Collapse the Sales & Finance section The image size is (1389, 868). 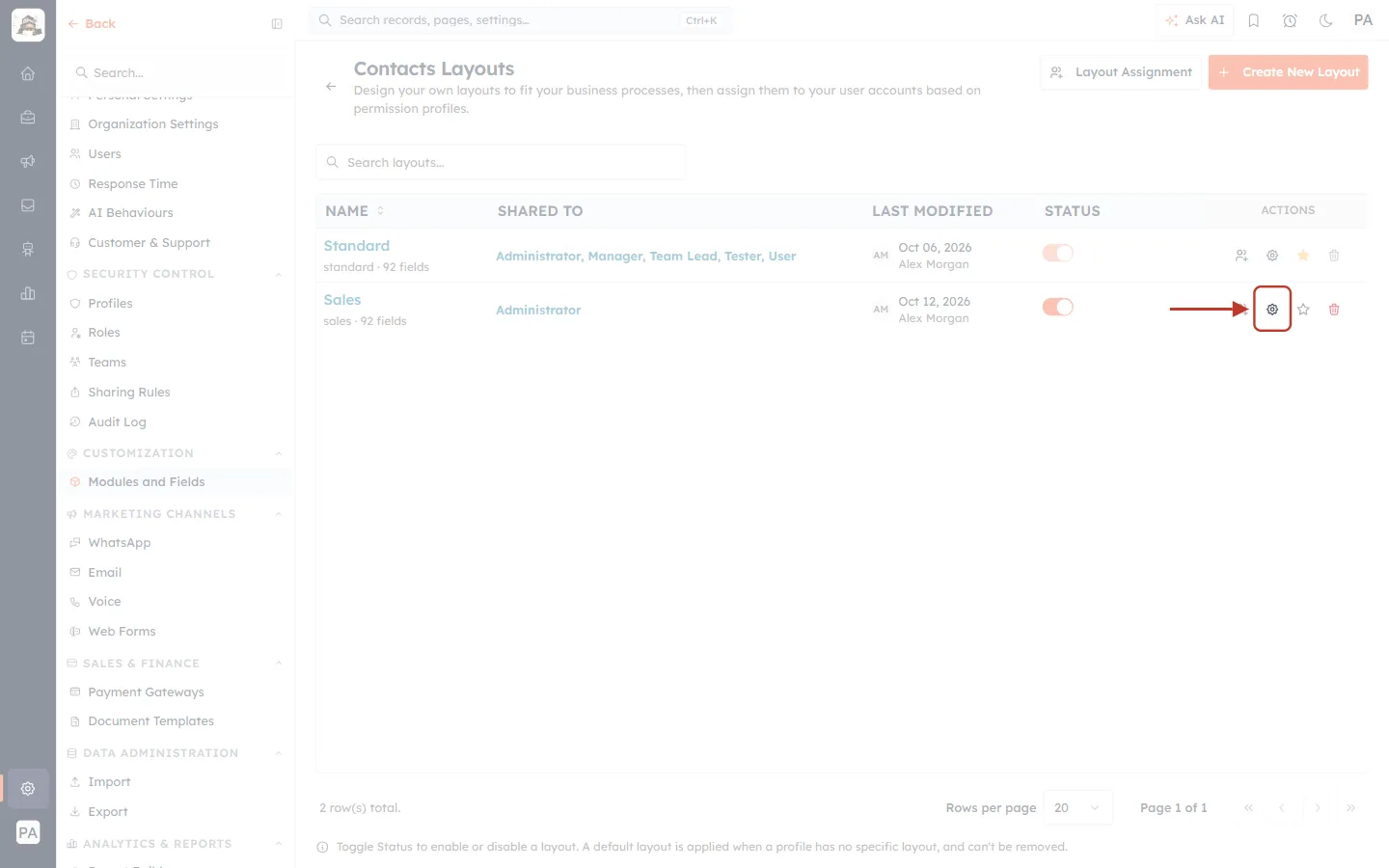[279, 664]
